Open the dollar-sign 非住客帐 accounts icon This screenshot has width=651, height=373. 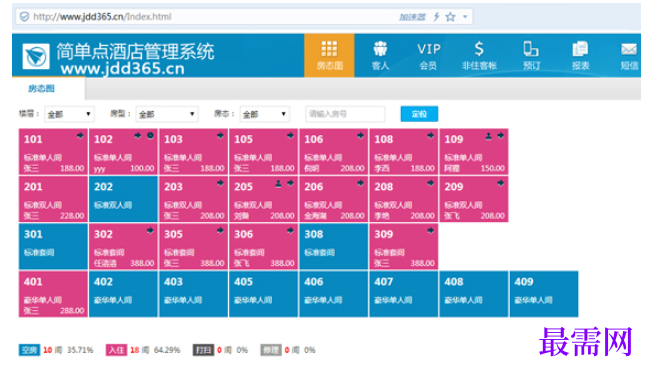click(x=479, y=56)
